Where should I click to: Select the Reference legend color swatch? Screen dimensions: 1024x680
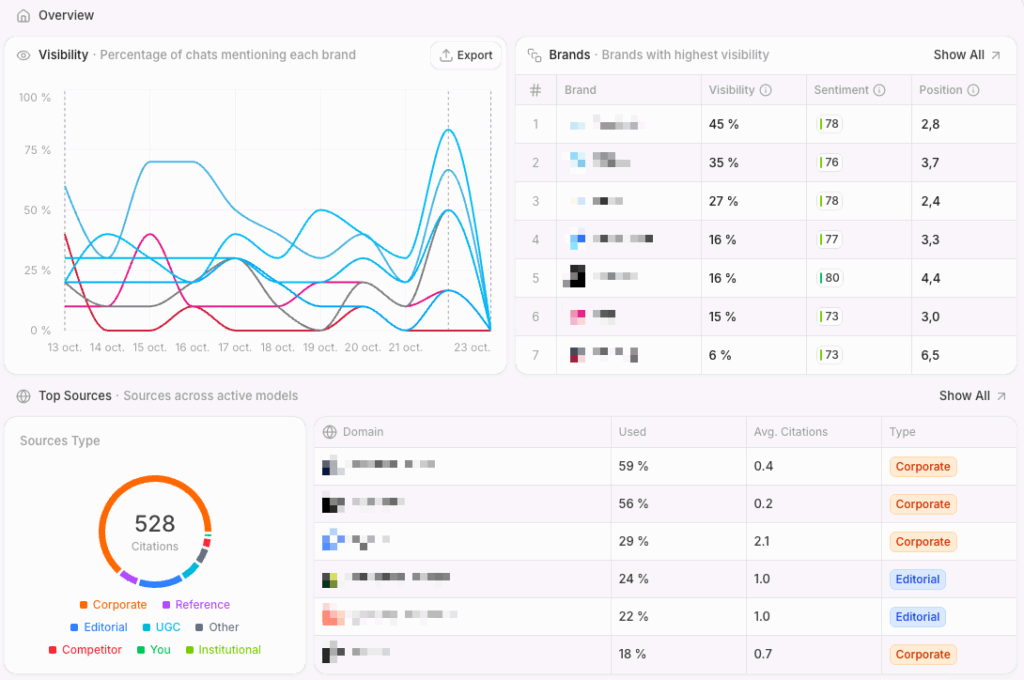[166, 605]
